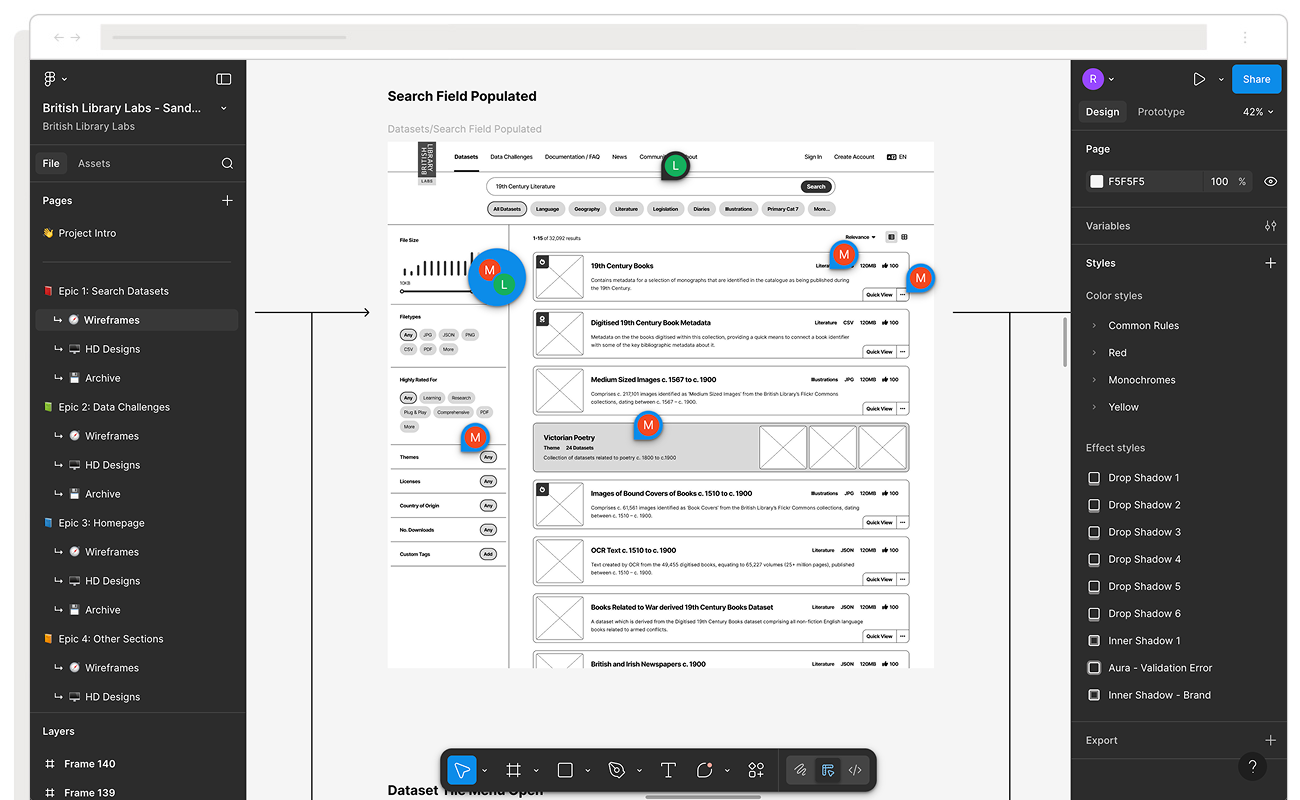Screen dimensions: 1300x800
Task: Switch to the Assets tab
Action: pos(94,163)
